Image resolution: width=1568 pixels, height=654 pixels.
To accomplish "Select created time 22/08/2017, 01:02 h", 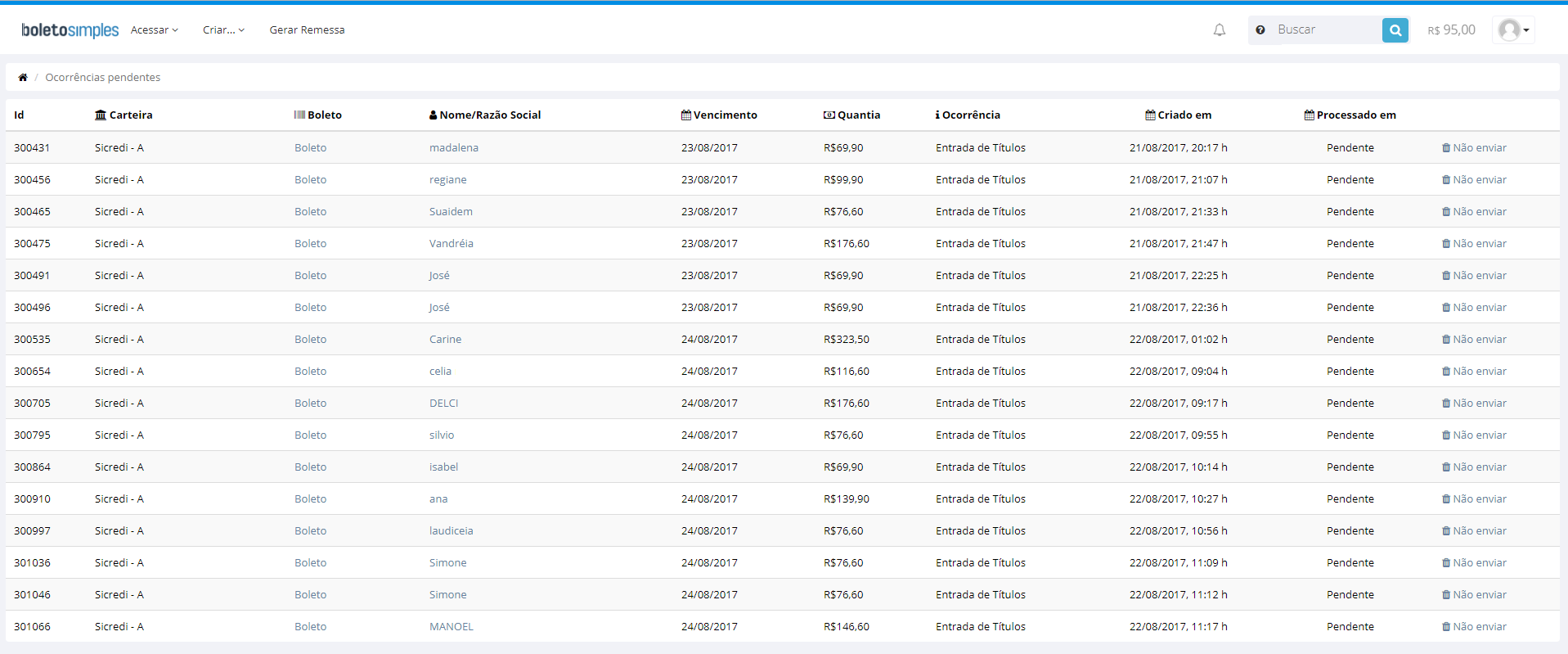I will 1179,340.
